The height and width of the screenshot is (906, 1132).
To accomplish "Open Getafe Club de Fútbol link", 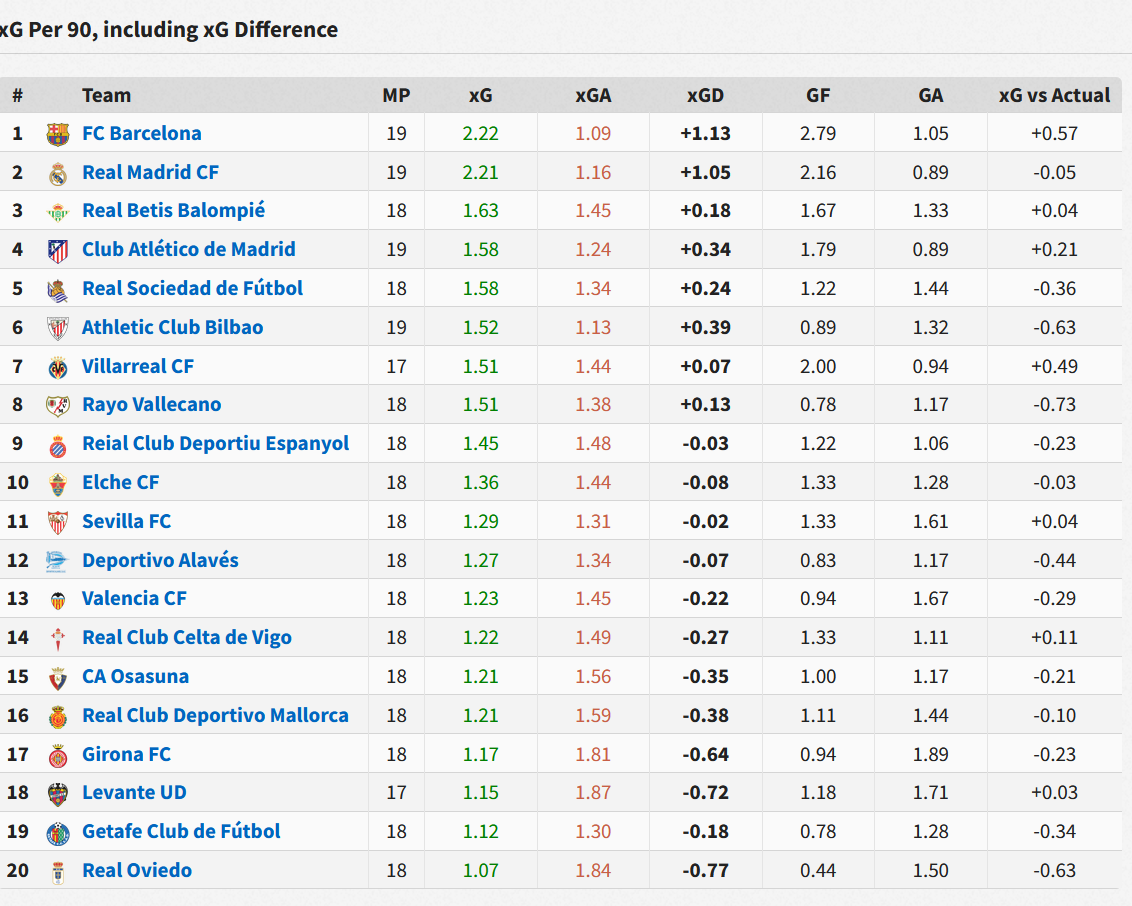I will point(181,832).
